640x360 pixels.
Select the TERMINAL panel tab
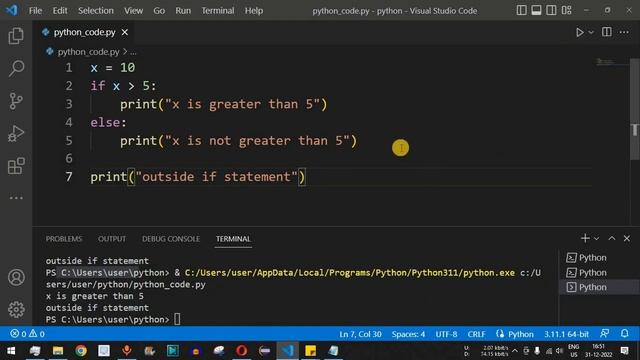click(233, 239)
